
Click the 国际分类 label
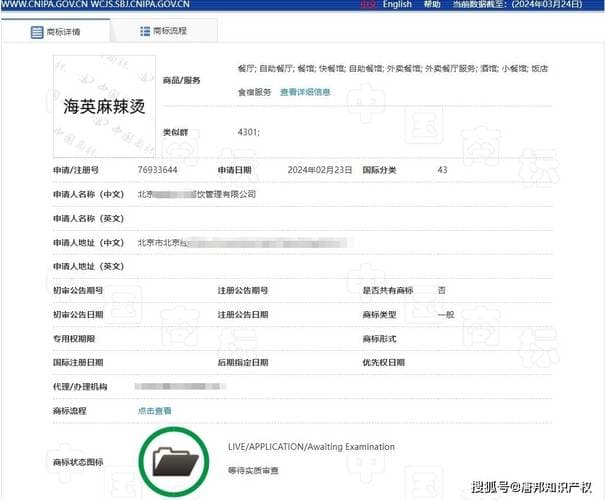379,170
